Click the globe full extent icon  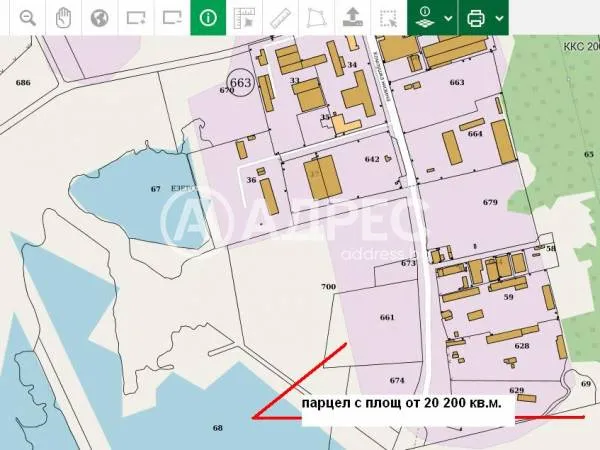(99, 18)
